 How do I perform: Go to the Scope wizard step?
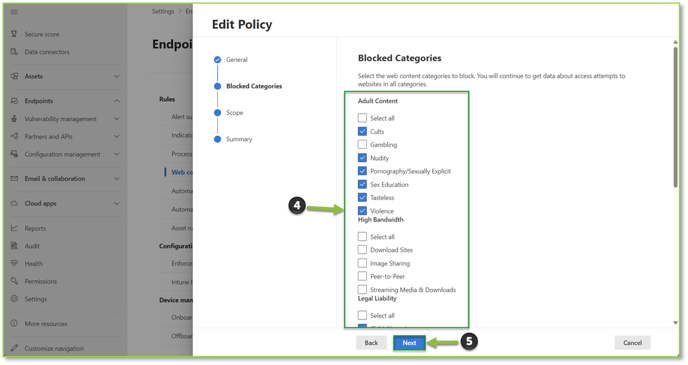coord(234,113)
